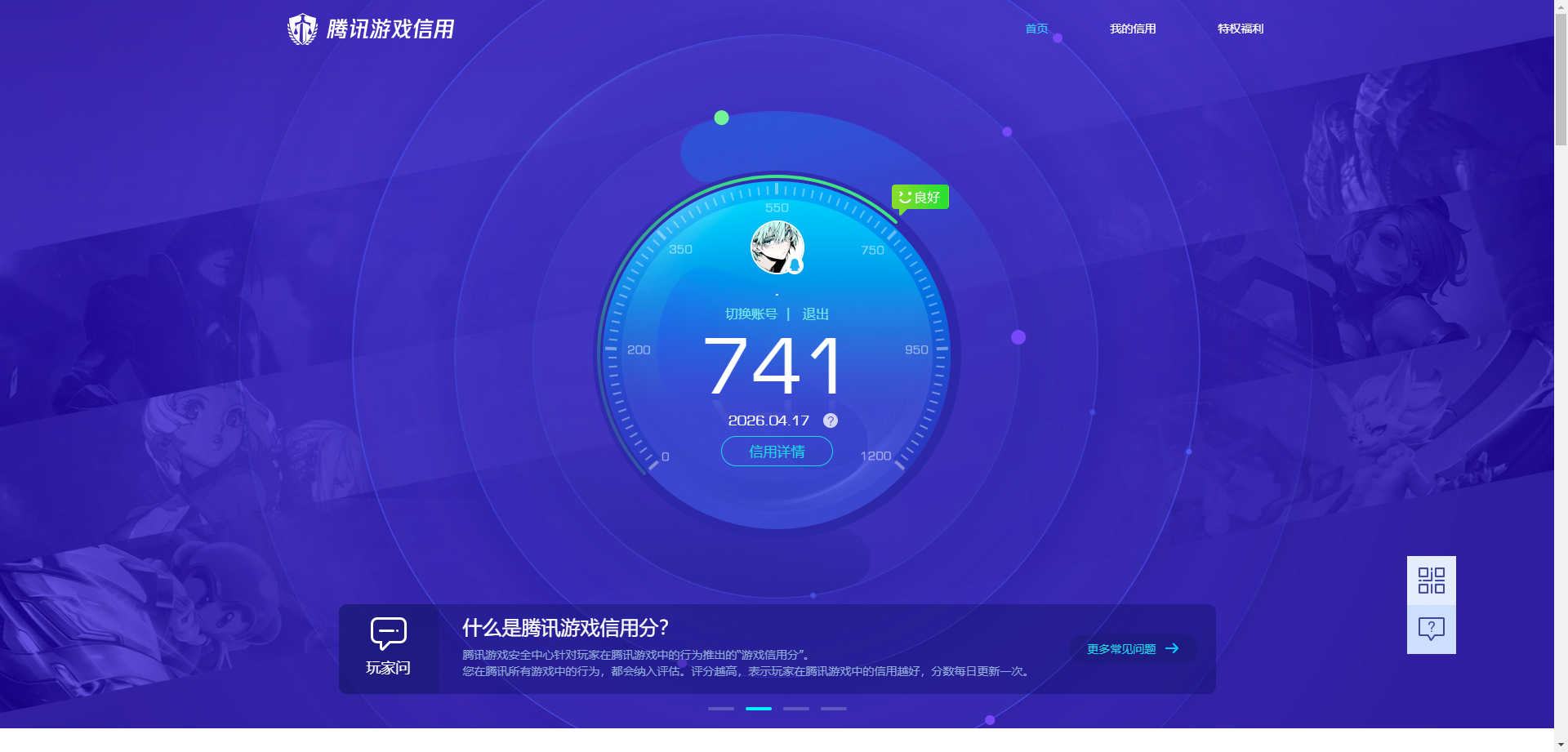Select the fourth carousel indicator dot
The height and width of the screenshot is (752, 1568).
click(833, 709)
